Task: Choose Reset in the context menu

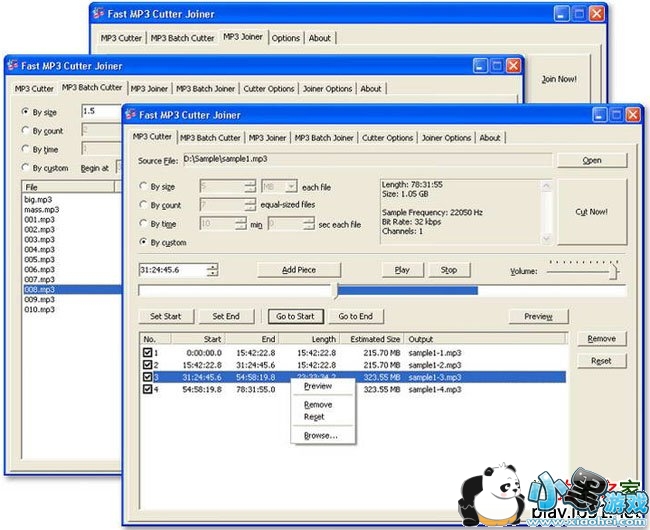Action: click(x=314, y=417)
